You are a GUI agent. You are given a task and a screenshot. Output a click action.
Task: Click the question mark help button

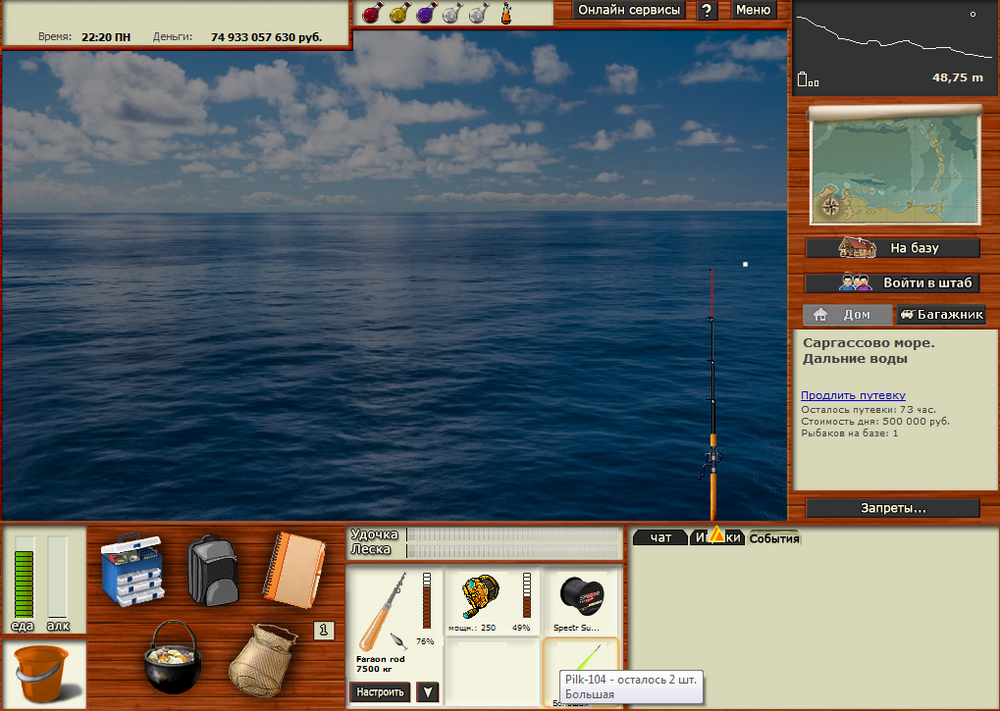(x=707, y=10)
